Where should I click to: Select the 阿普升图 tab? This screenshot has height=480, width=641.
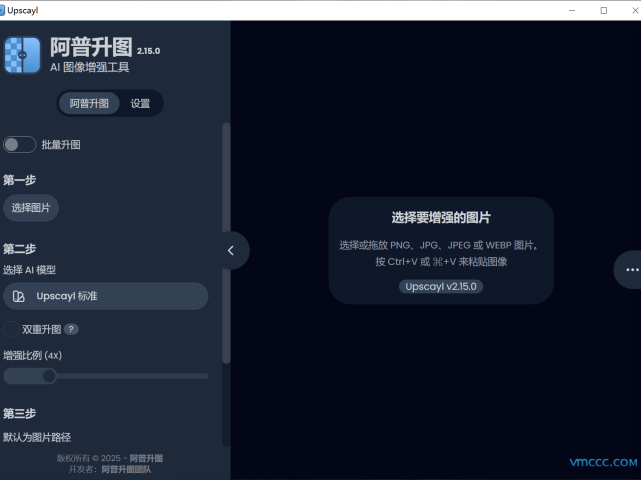coord(89,103)
